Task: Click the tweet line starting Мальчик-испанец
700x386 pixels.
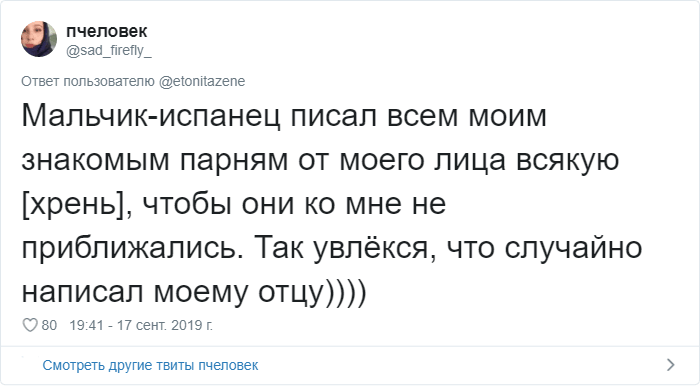Action: [284, 116]
